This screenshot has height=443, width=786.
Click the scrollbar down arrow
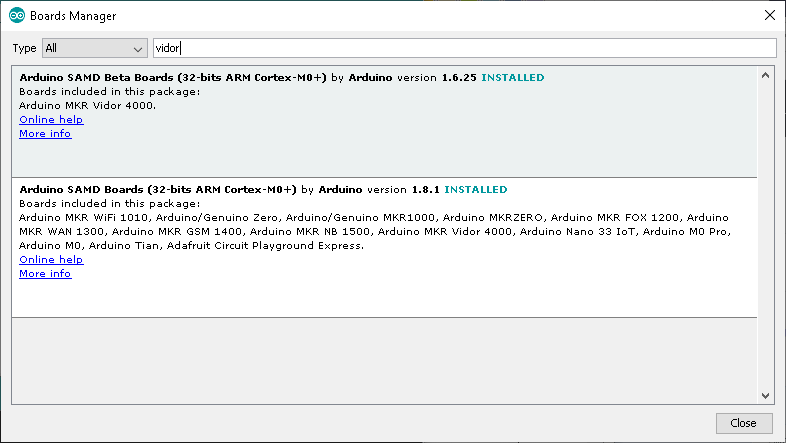[x=765, y=396]
